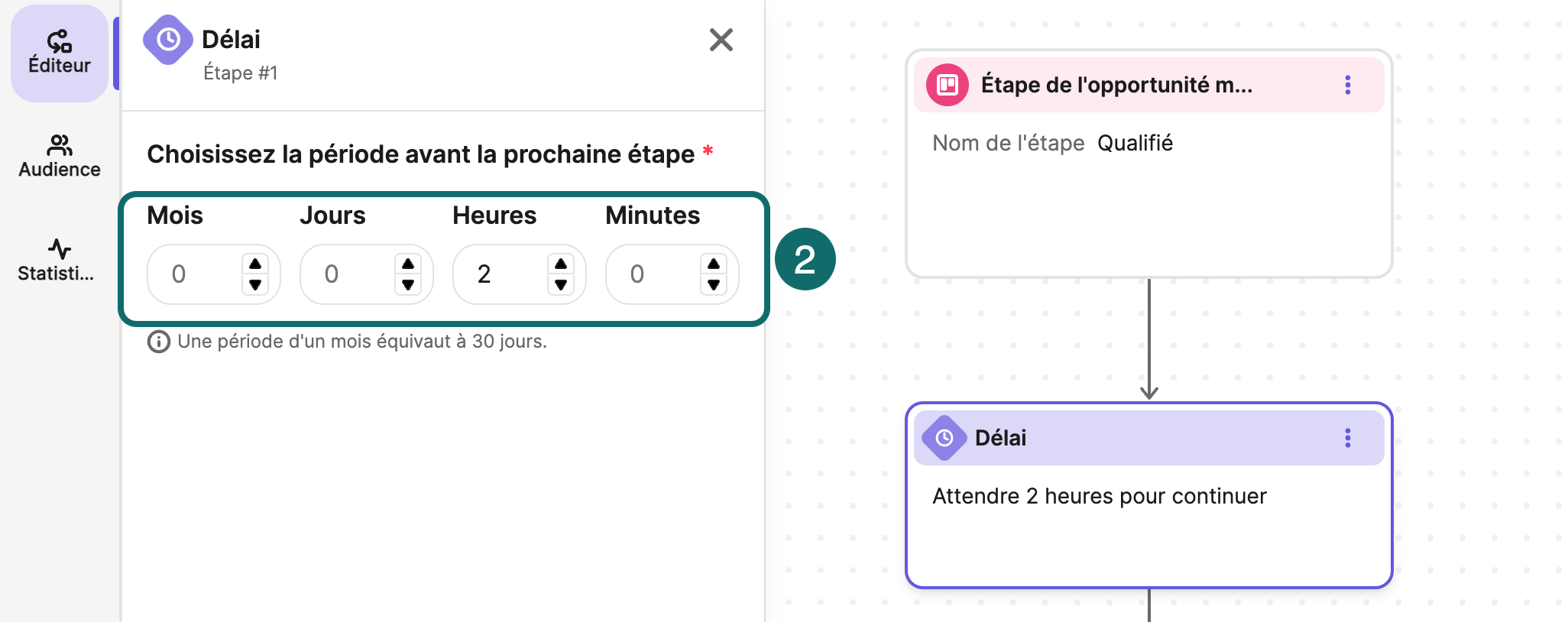1568x622 pixels.
Task: Click the info icon about one month equaling 30 days
Action: pyautogui.click(x=158, y=342)
